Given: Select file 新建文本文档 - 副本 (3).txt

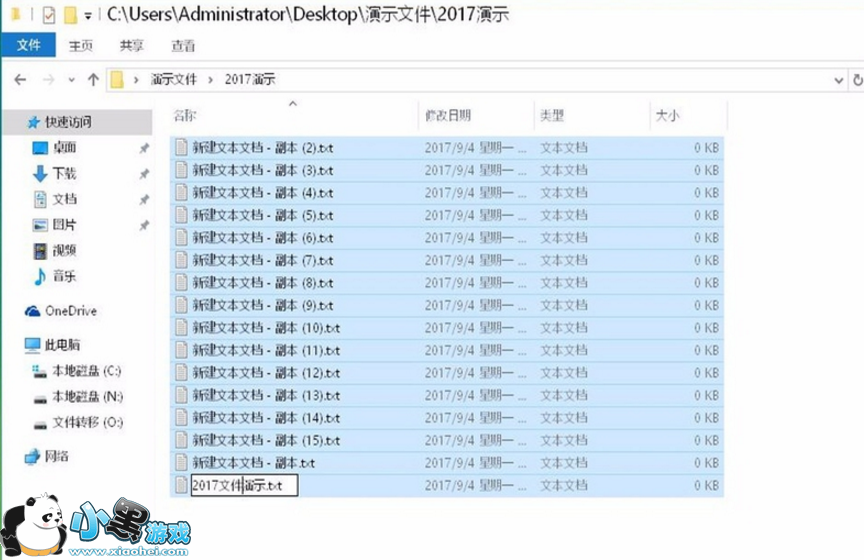Looking at the screenshot, I should [447, 170].
